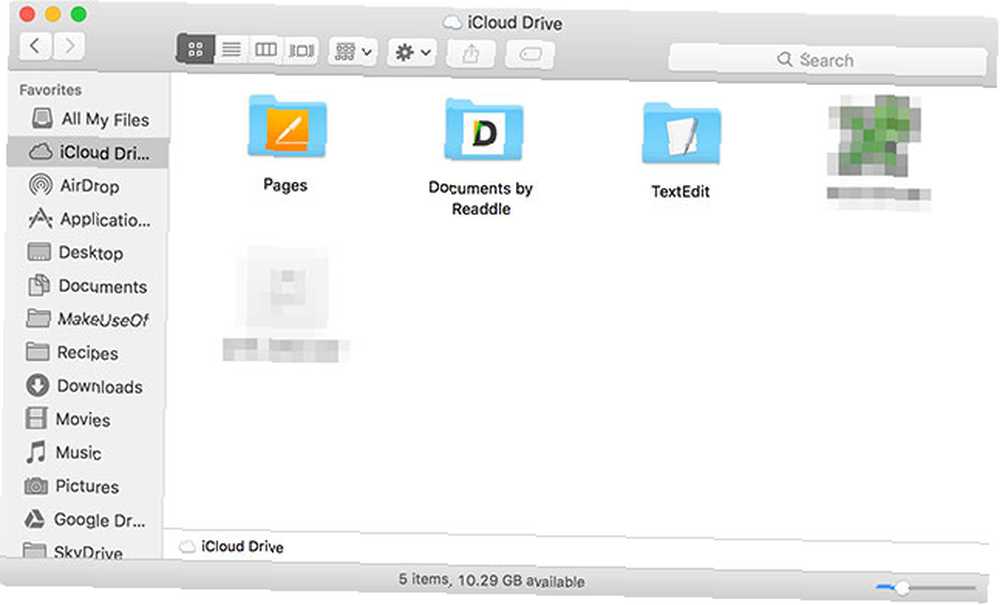
Task: Go to Desktop in the sidebar
Action: [x=89, y=252]
